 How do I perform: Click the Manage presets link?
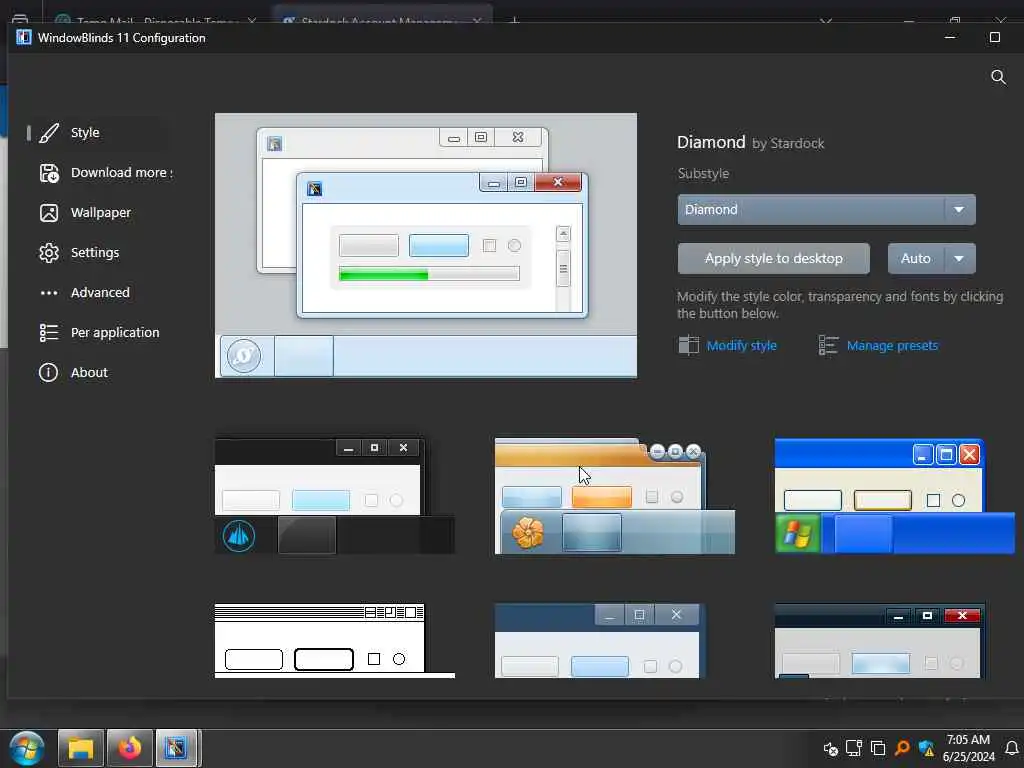point(892,345)
